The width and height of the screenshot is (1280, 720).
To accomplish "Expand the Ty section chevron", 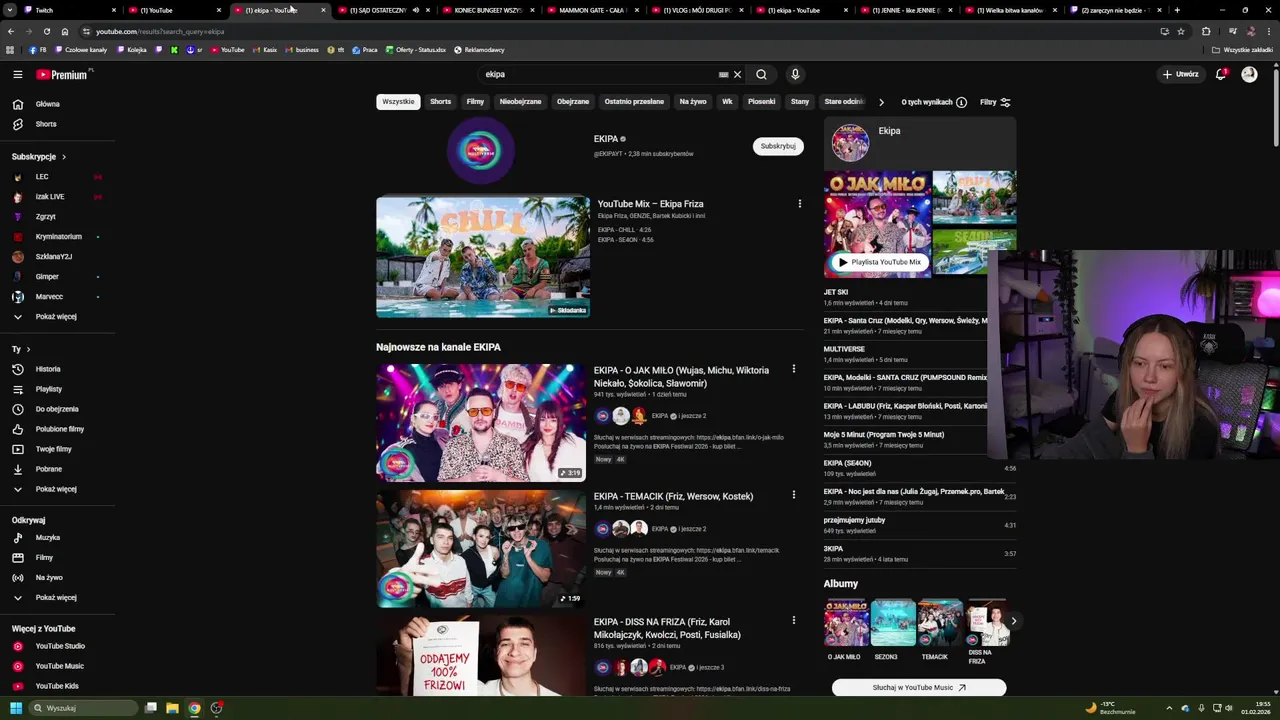I will point(28,349).
